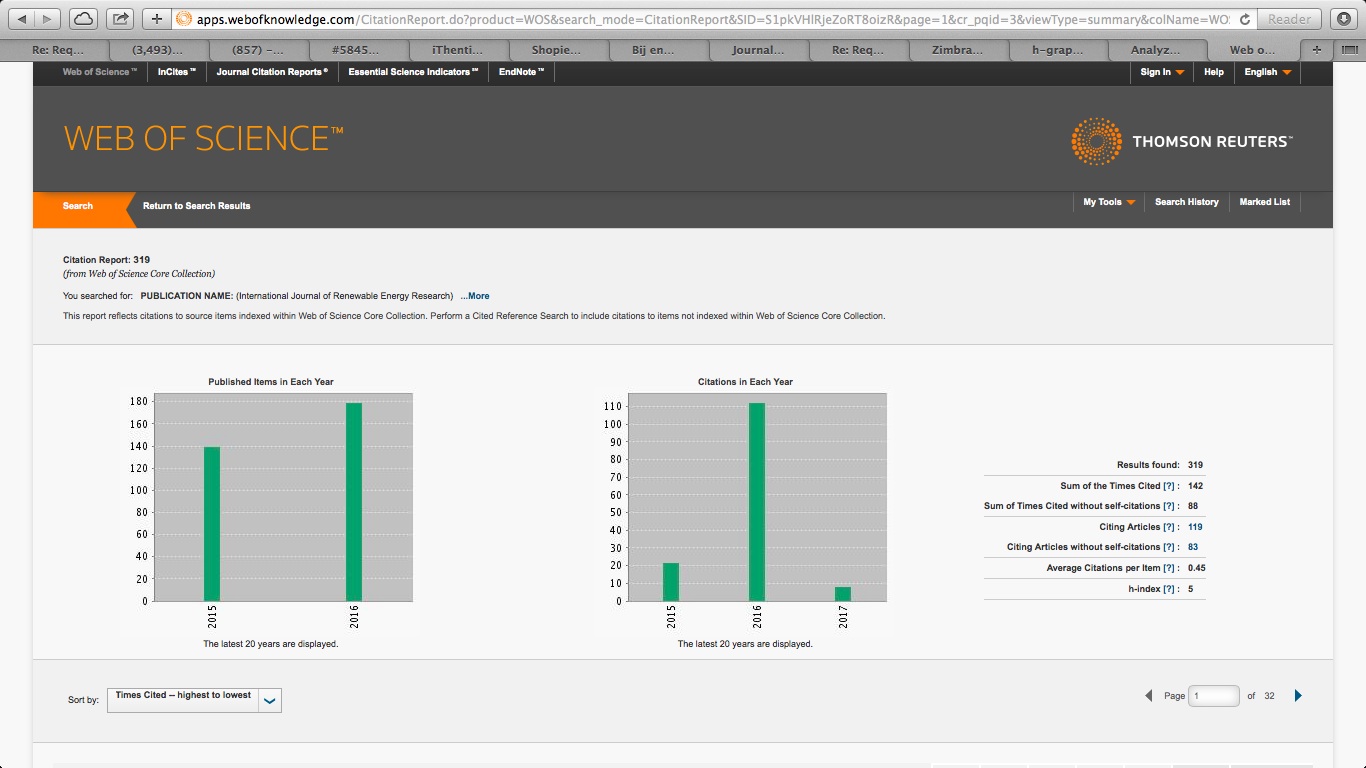Viewport: 1366px width, 768px height.
Task: Switch to the #5845... browser tab
Action: click(x=358, y=49)
